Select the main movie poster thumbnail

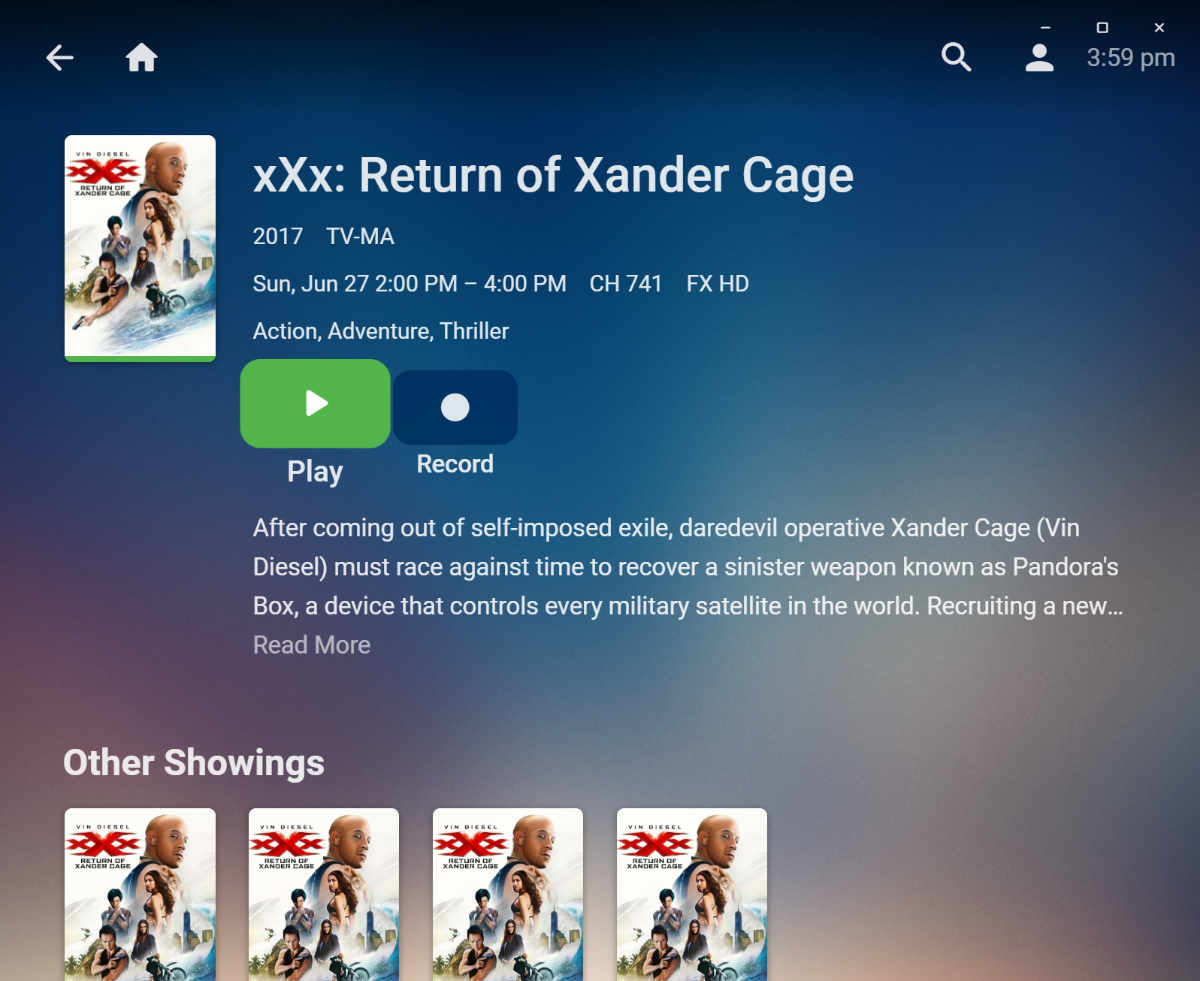(140, 248)
